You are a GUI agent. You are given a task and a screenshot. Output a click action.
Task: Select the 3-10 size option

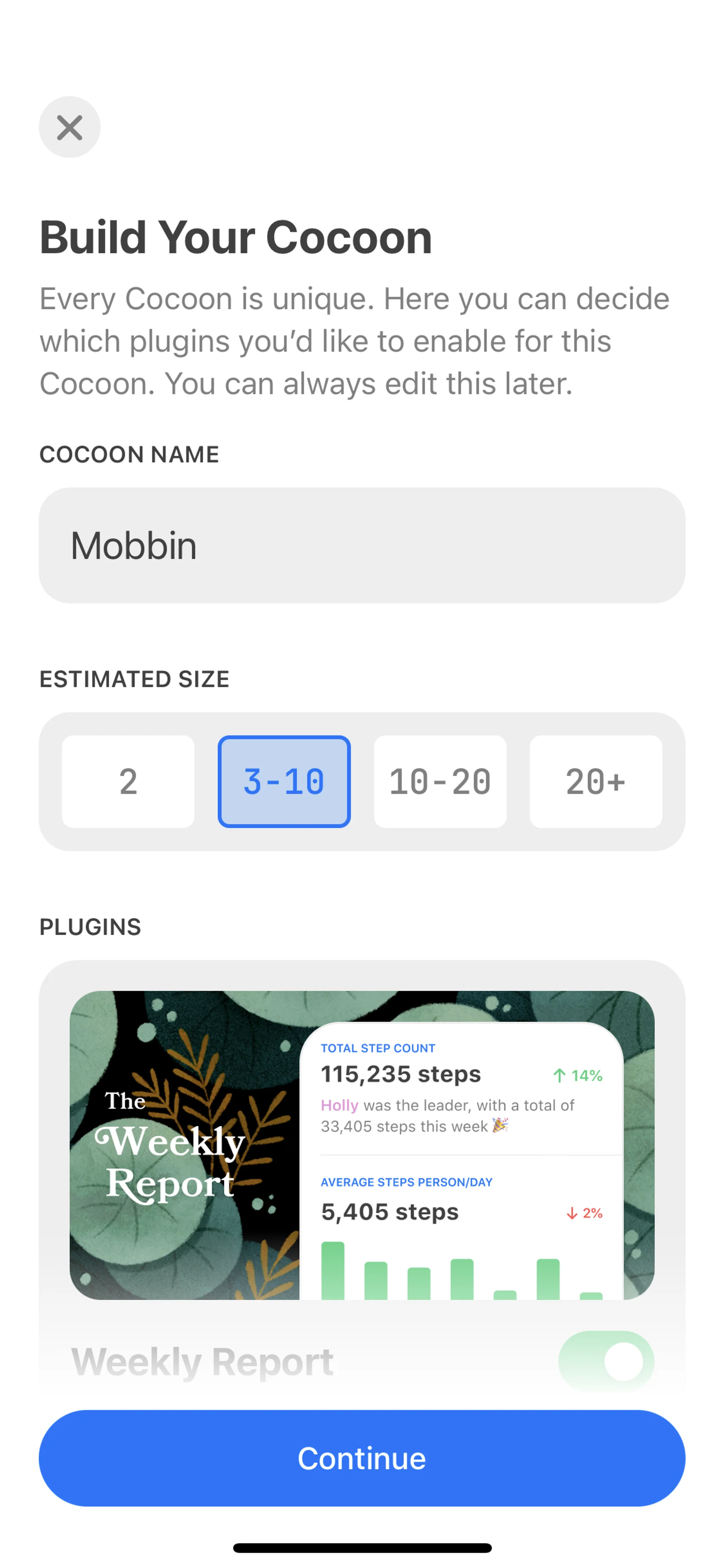click(x=284, y=781)
